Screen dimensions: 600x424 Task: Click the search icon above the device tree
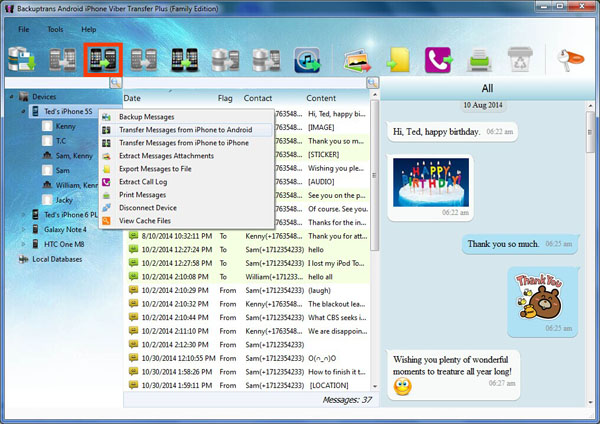116,83
